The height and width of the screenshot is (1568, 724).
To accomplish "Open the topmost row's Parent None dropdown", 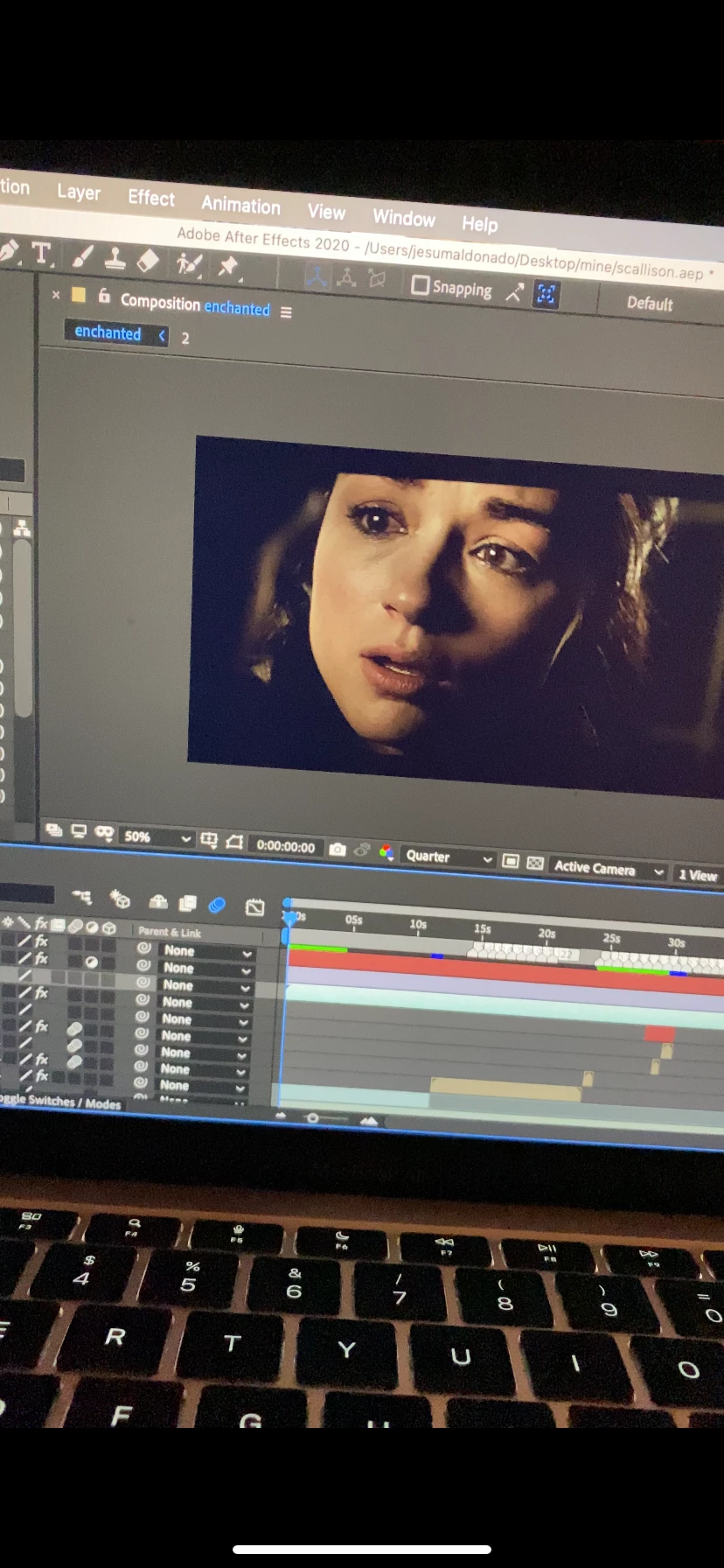I will [207, 952].
